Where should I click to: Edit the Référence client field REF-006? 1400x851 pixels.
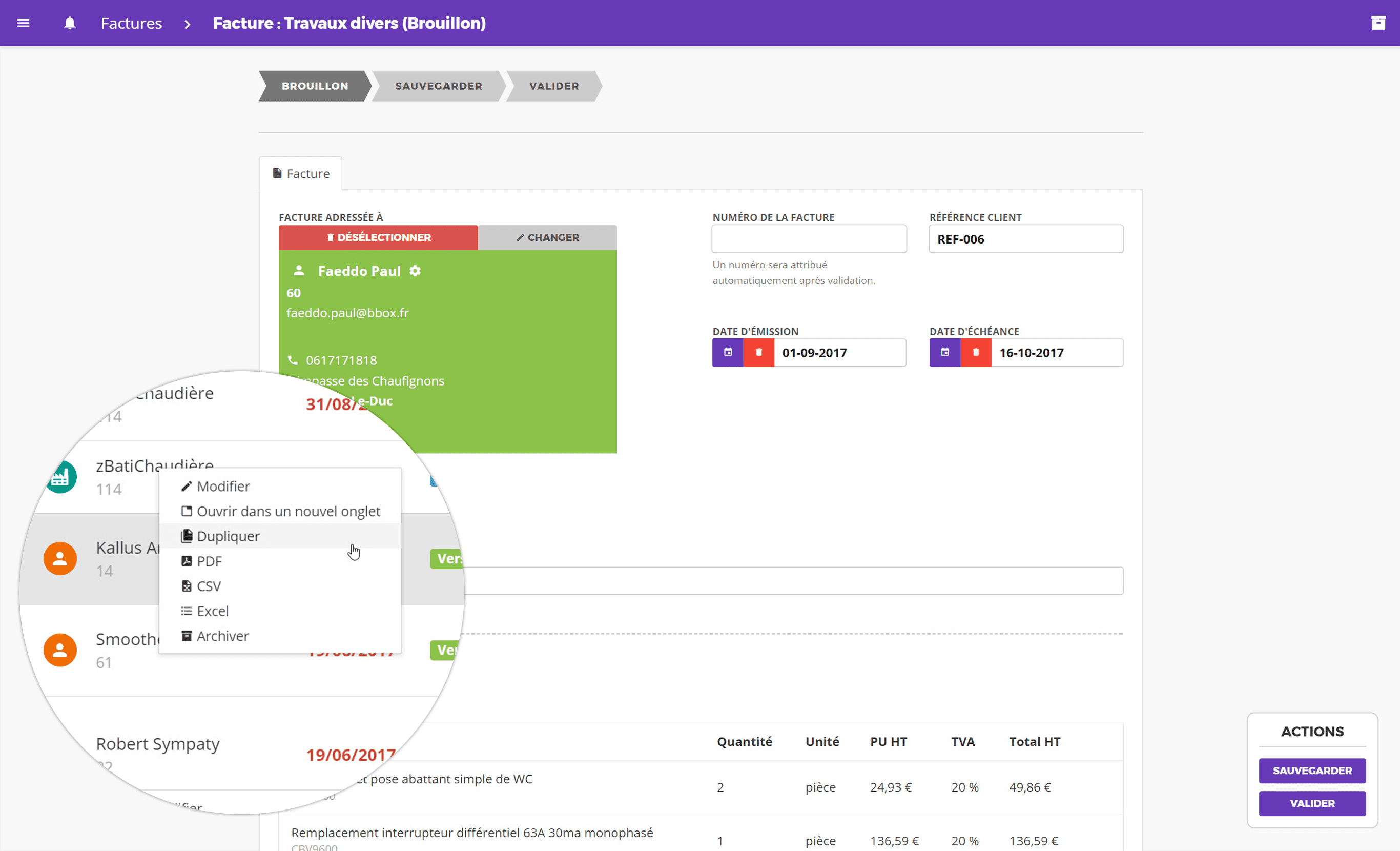click(x=1025, y=239)
